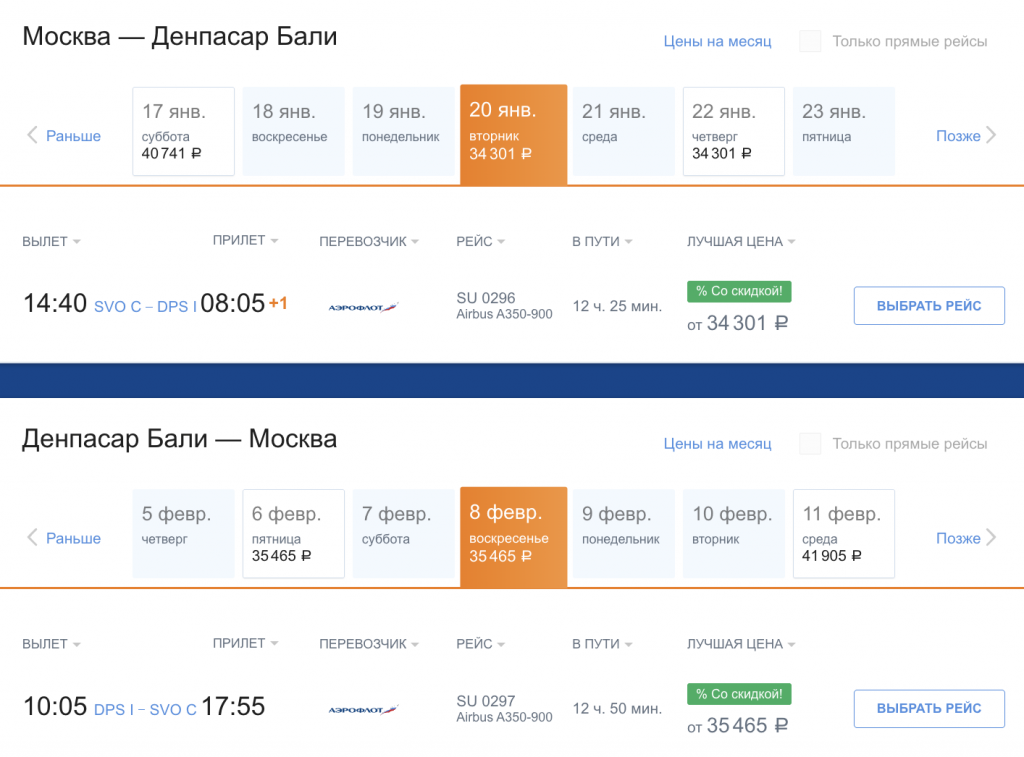The height and width of the screenshot is (757, 1024).
Task: Open month prices for Moscow — Denpasar
Action: click(717, 41)
